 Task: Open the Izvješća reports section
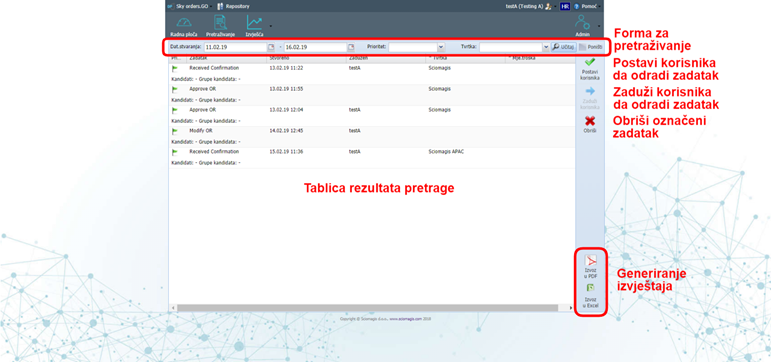tap(254, 27)
